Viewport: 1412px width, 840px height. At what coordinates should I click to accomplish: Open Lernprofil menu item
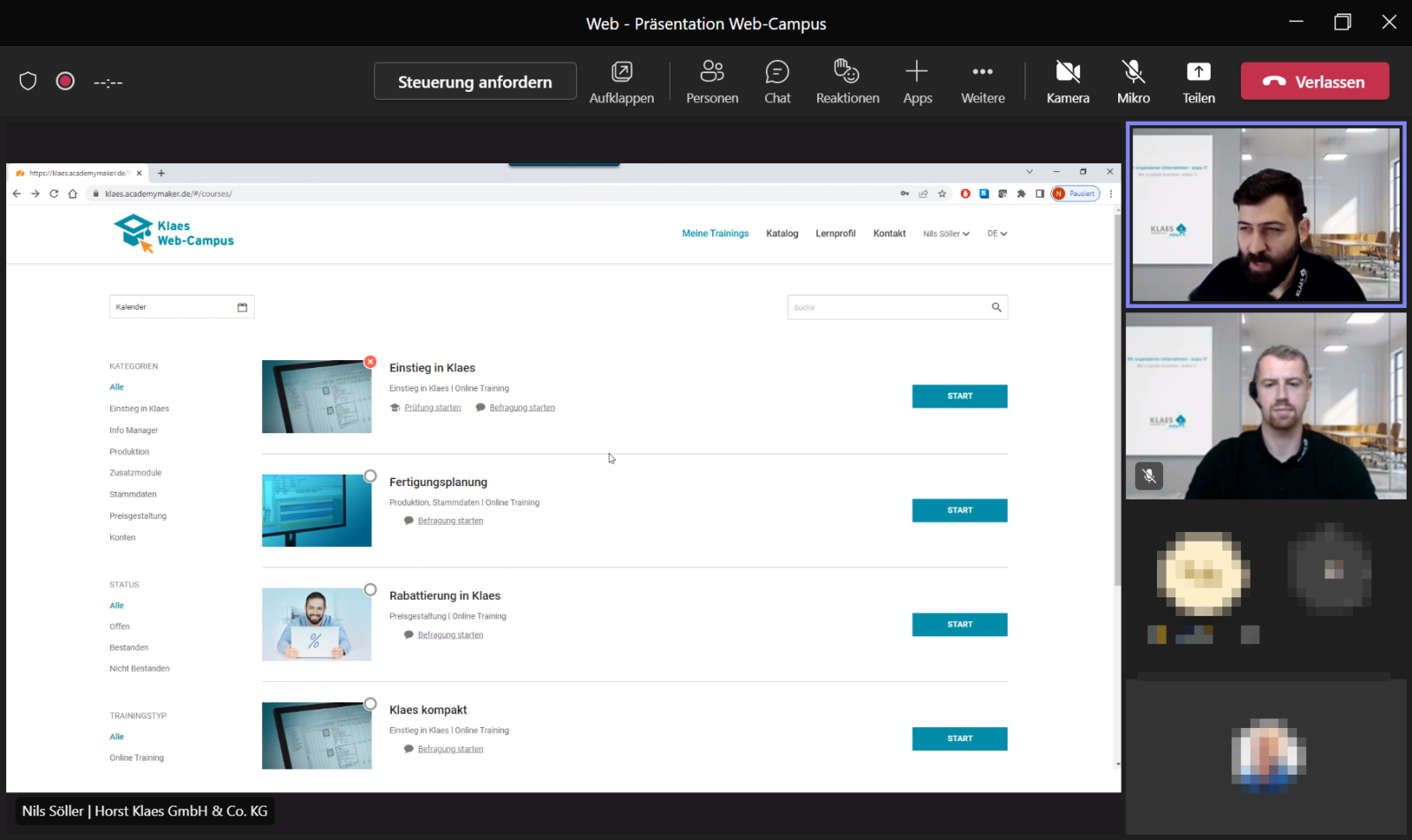(836, 234)
